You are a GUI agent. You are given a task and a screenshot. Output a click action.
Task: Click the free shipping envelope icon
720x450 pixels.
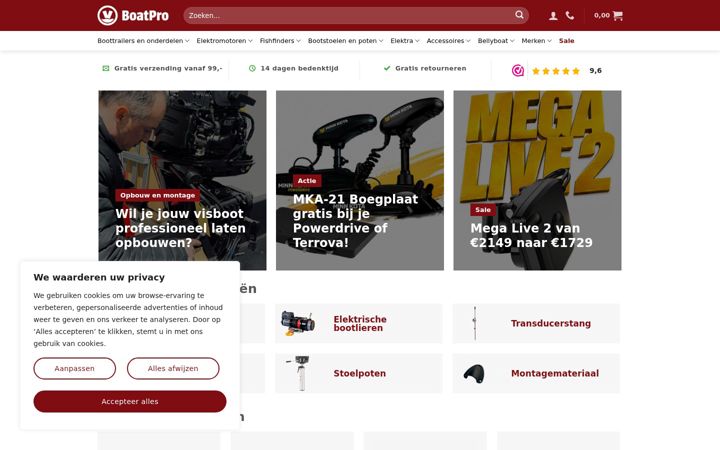pos(106,68)
